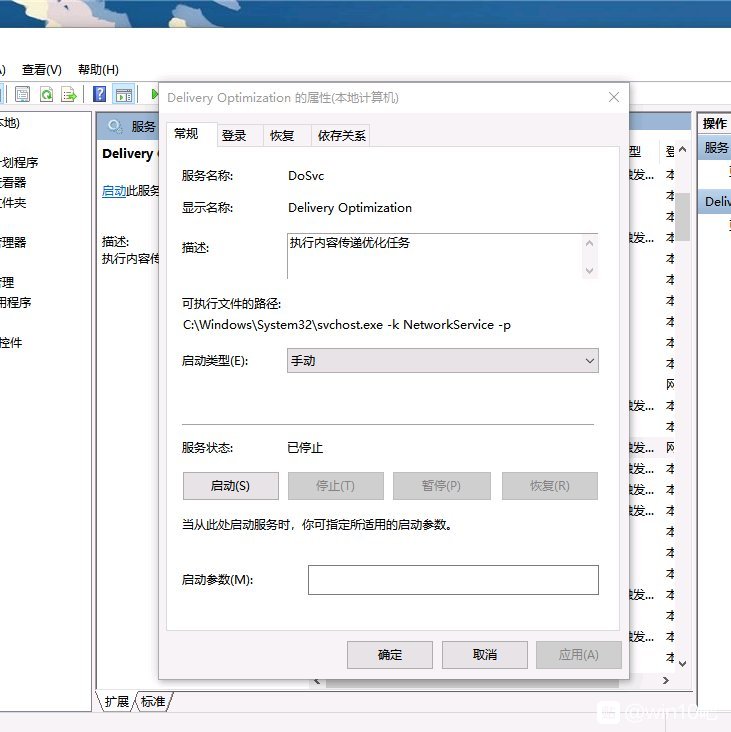Viewport: 731px width, 732px height.
Task: Switch to the 扩展 view tab
Action: (116, 701)
